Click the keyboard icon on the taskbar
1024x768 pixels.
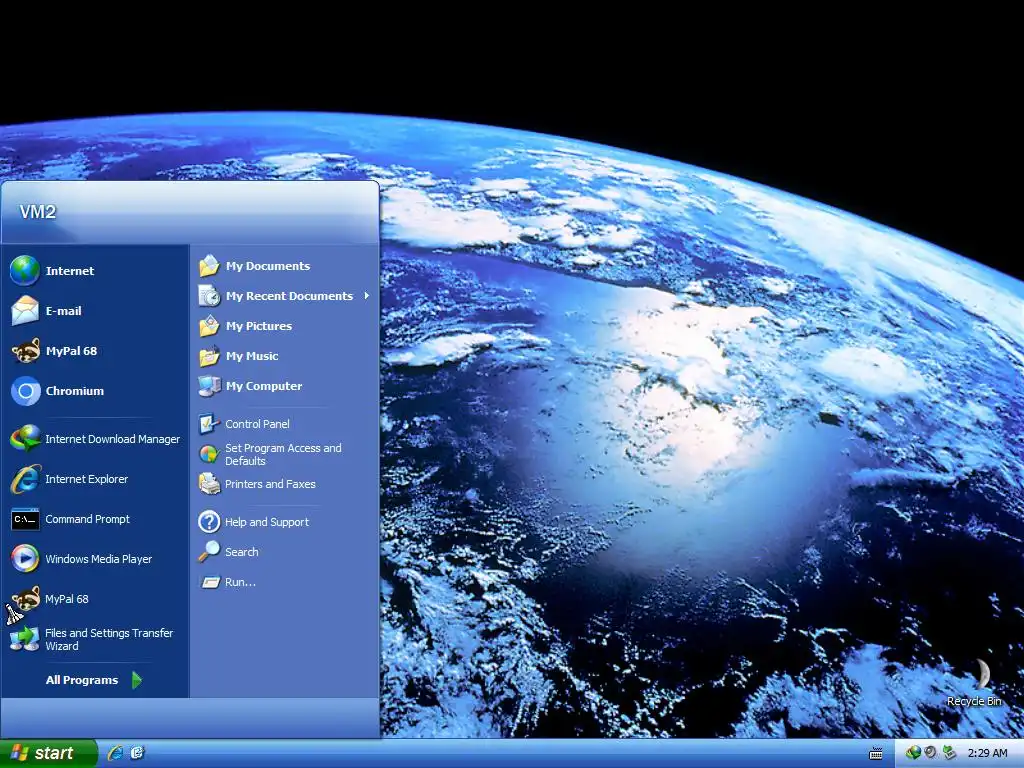(876, 754)
